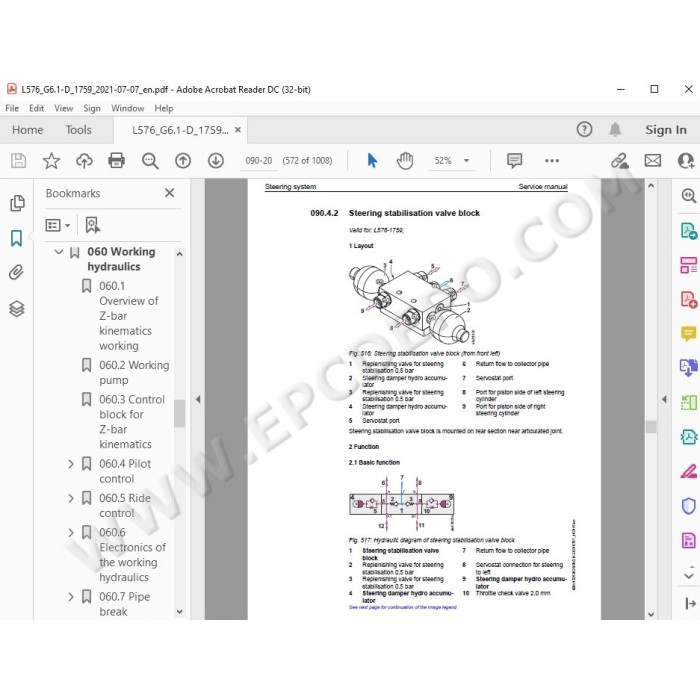
Task: Close the Bookmarks panel
Action: pos(169,193)
